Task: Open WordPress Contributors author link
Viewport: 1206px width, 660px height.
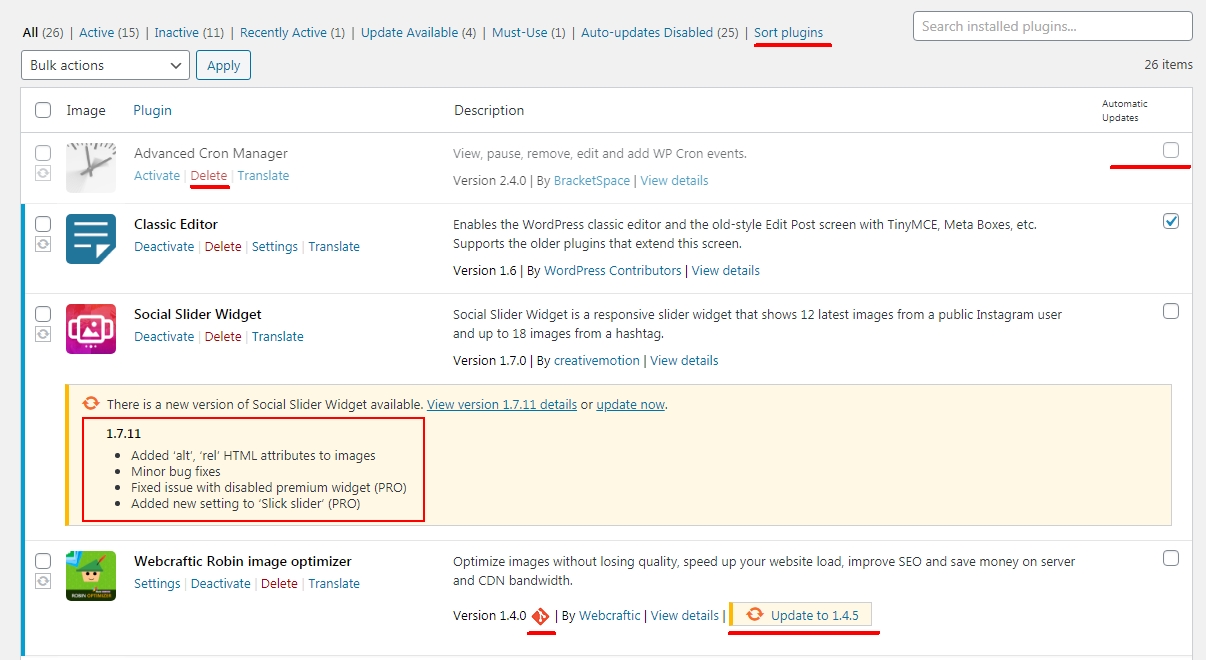Action: coord(613,270)
